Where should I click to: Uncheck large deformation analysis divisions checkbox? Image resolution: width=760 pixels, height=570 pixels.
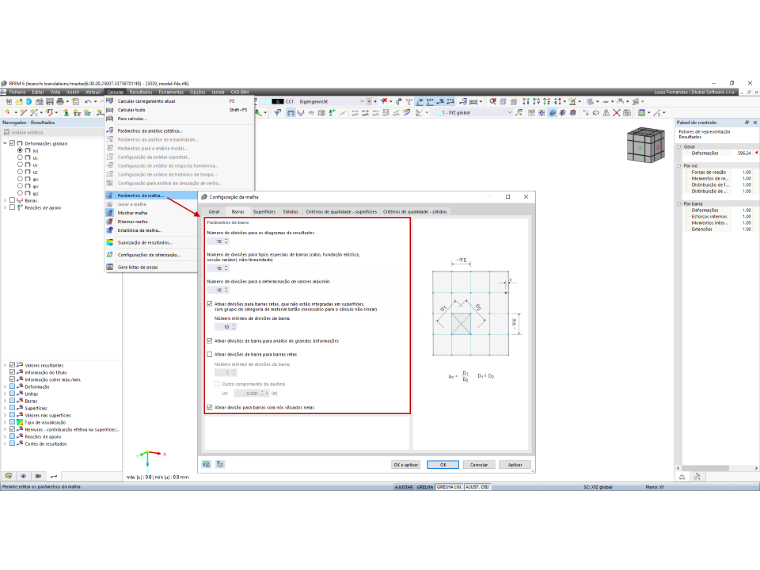pos(209,341)
